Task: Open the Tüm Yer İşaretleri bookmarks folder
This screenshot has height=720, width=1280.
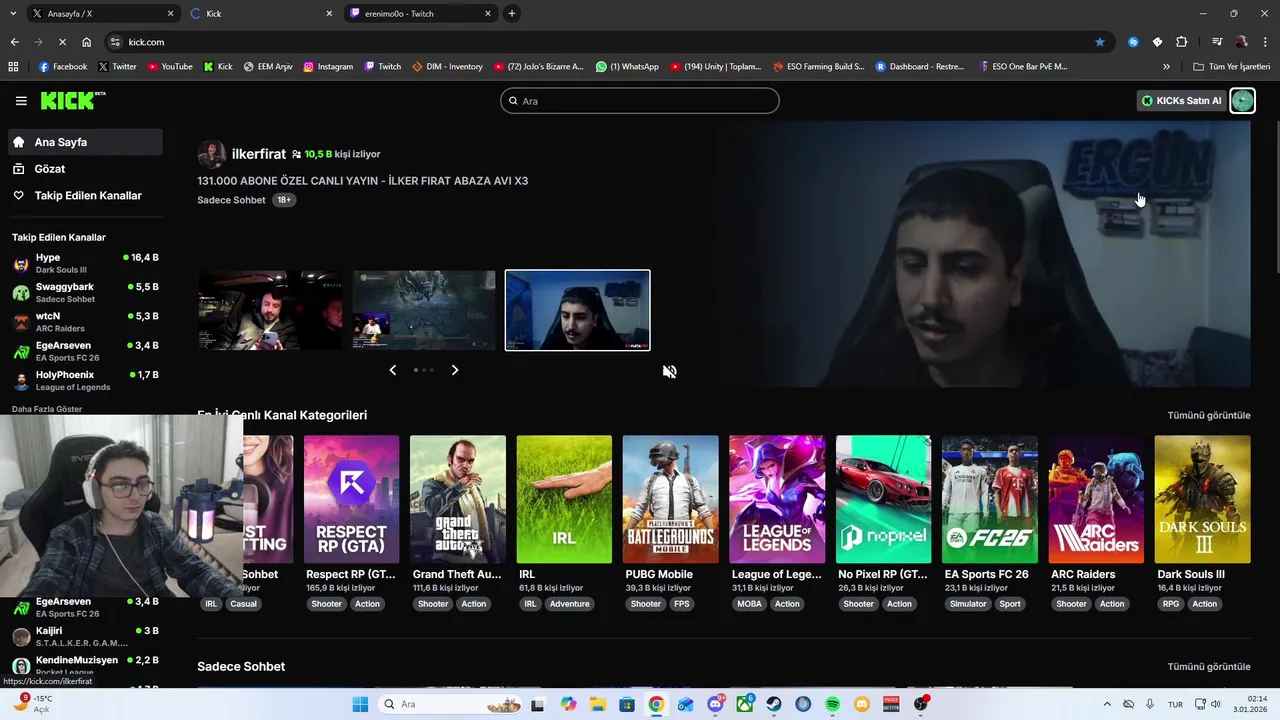Action: (x=1232, y=67)
